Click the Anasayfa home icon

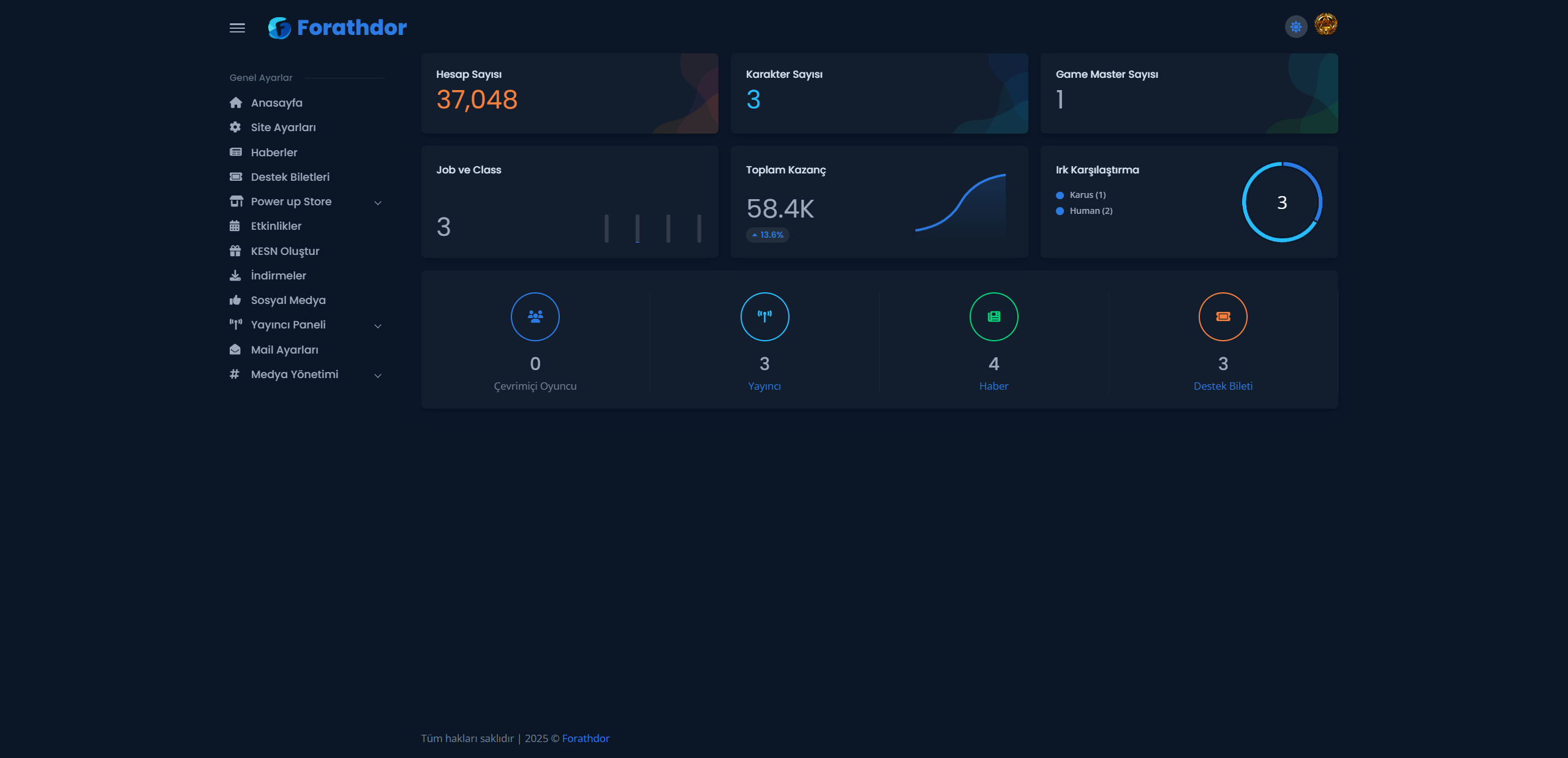click(x=235, y=102)
